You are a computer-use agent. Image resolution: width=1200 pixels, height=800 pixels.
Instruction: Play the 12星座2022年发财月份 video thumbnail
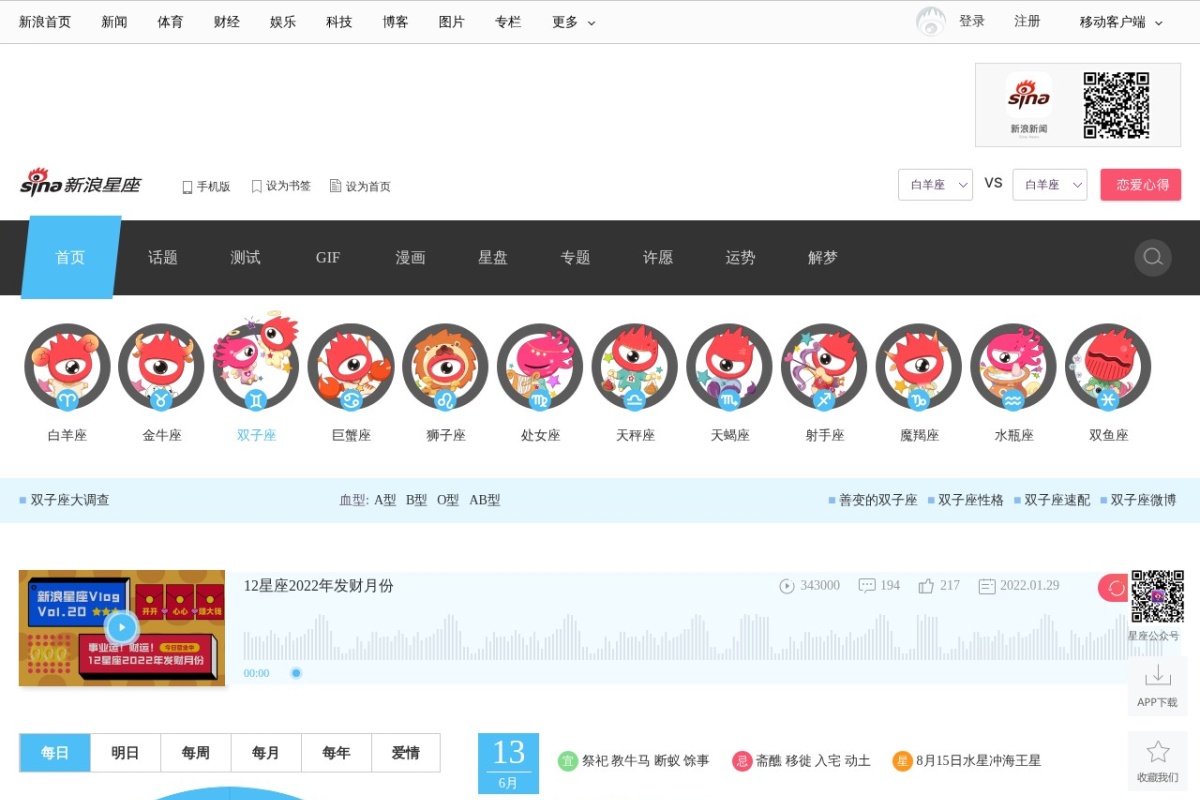(x=122, y=628)
